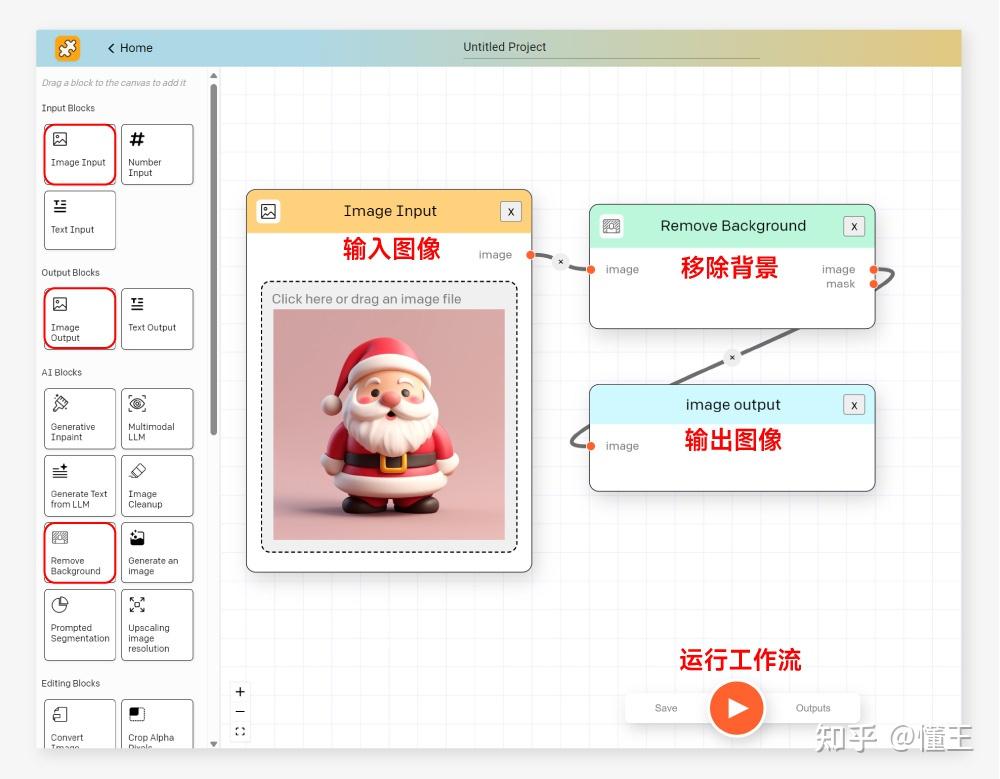Open the Generative Inpaint block
This screenshot has height=779, width=1000.
point(79,418)
